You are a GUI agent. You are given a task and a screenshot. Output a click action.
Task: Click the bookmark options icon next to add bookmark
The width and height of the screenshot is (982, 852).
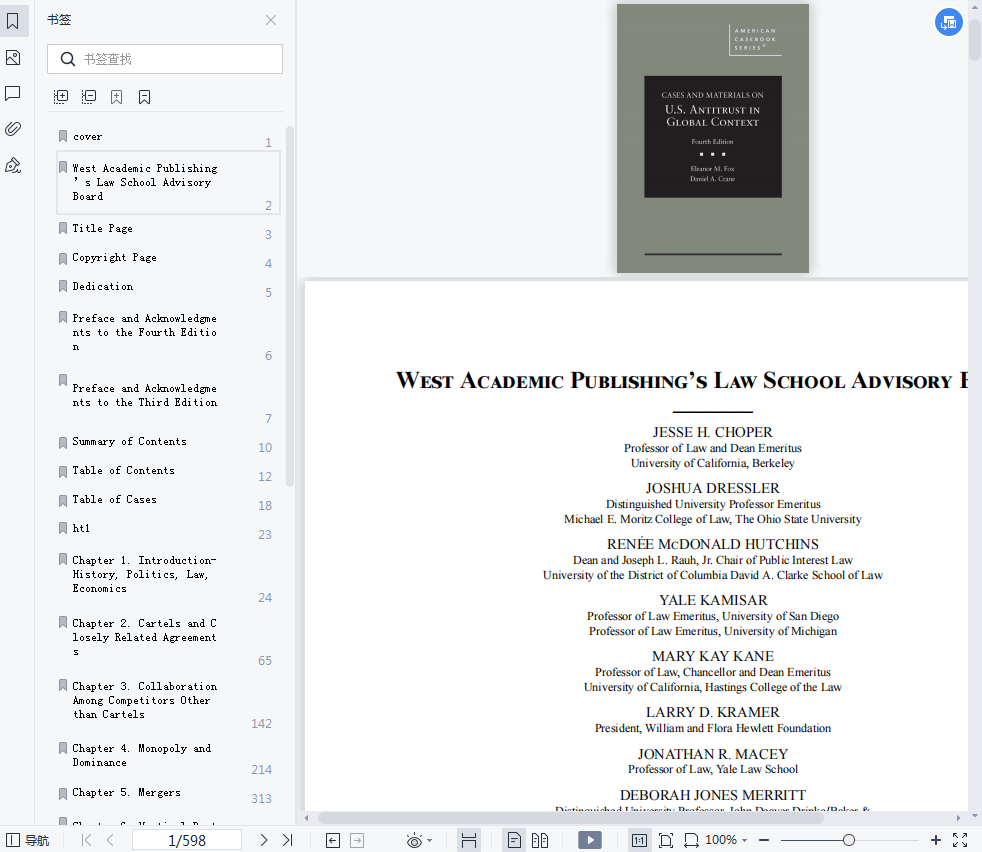(144, 96)
